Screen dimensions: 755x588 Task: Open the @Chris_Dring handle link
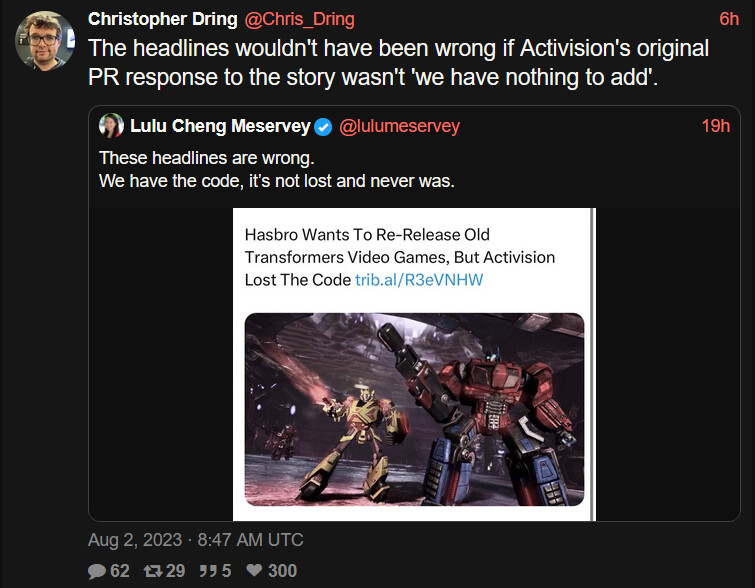pos(299,19)
